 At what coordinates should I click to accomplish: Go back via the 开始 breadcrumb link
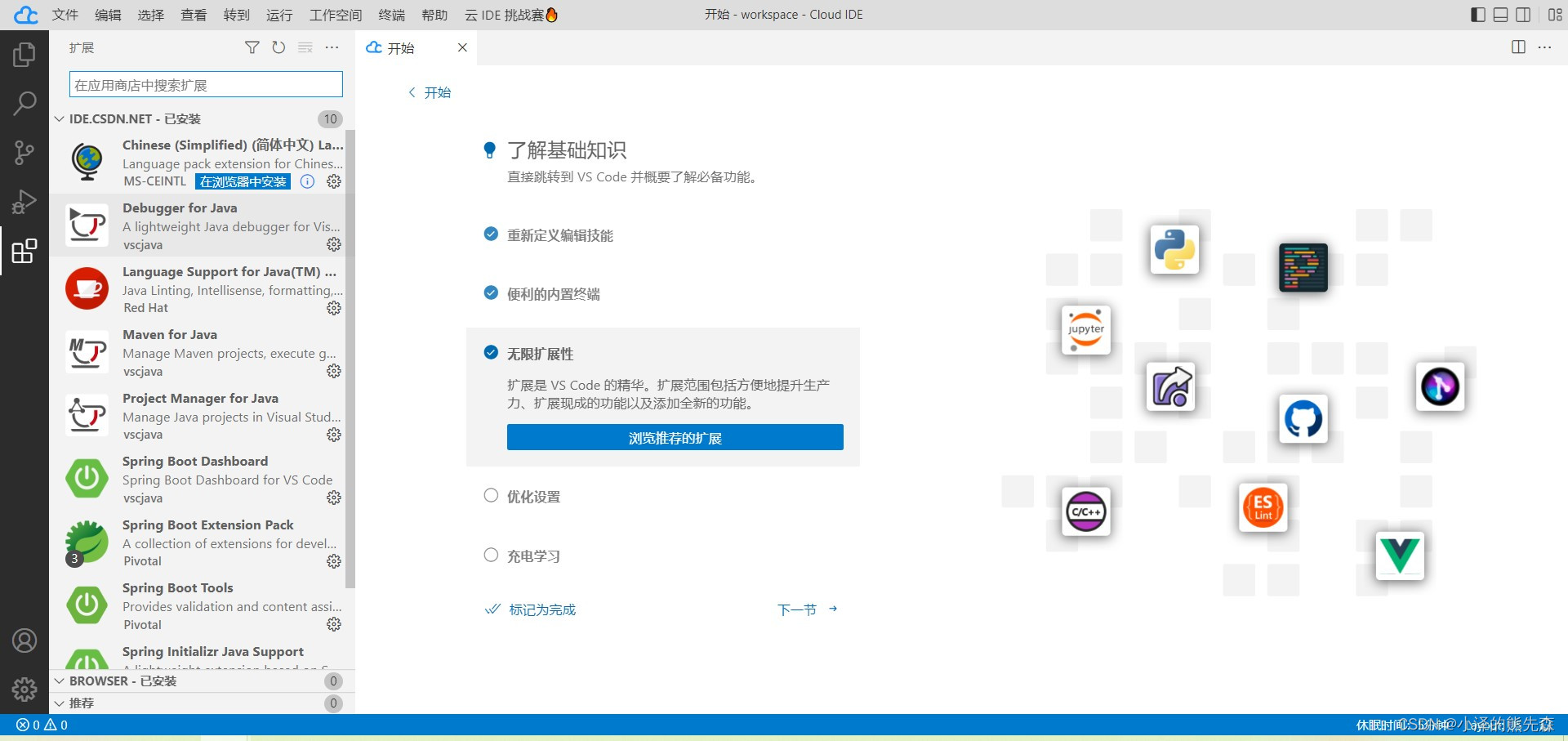[430, 92]
